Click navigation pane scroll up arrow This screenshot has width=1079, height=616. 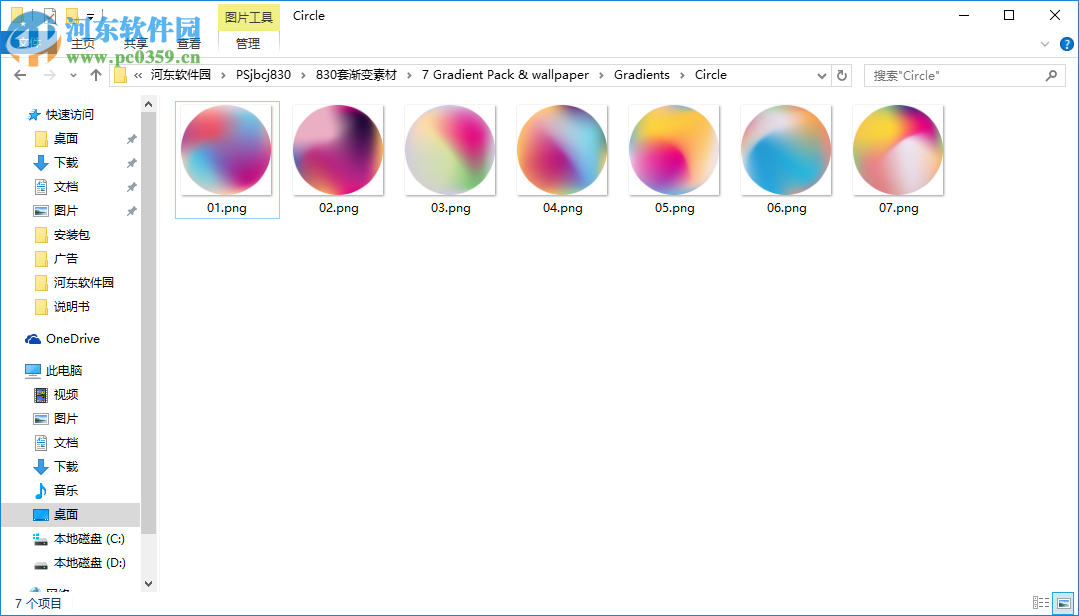coord(149,104)
